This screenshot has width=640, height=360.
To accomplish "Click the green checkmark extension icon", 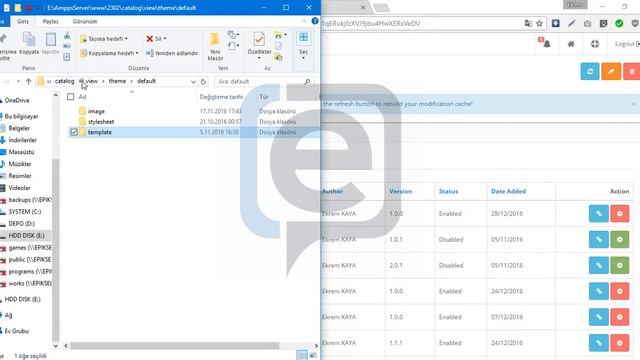I will pos(619,24).
